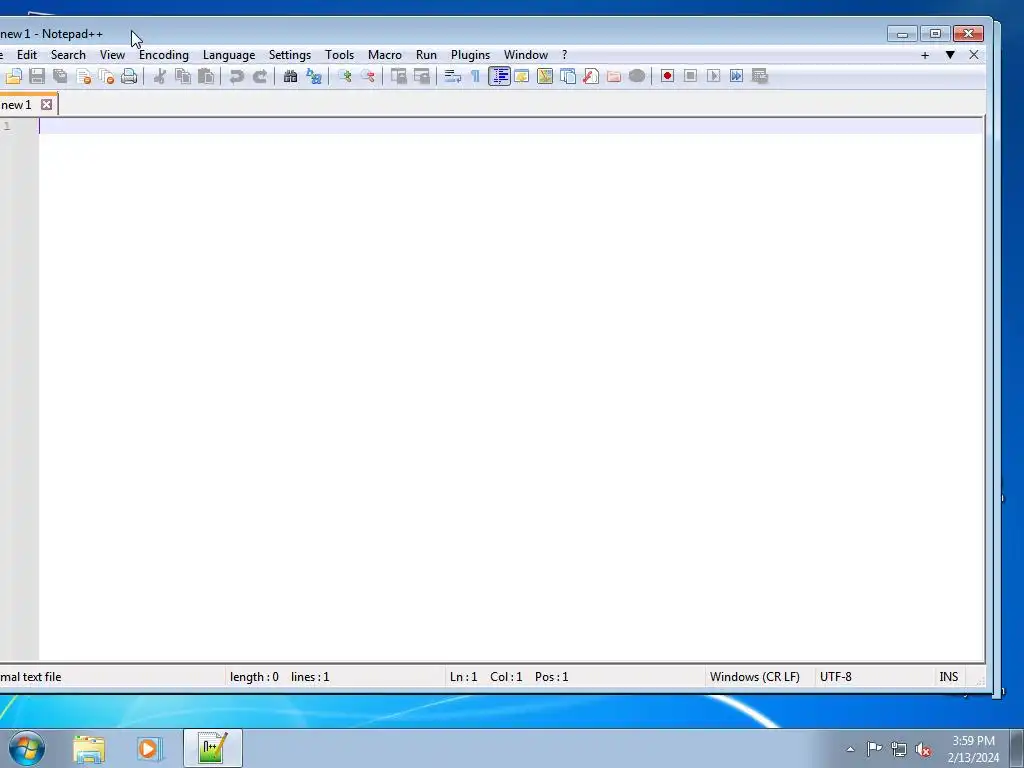Screen dimensions: 1024x768
Task: Click the length : 0 status entry
Action: (x=254, y=677)
